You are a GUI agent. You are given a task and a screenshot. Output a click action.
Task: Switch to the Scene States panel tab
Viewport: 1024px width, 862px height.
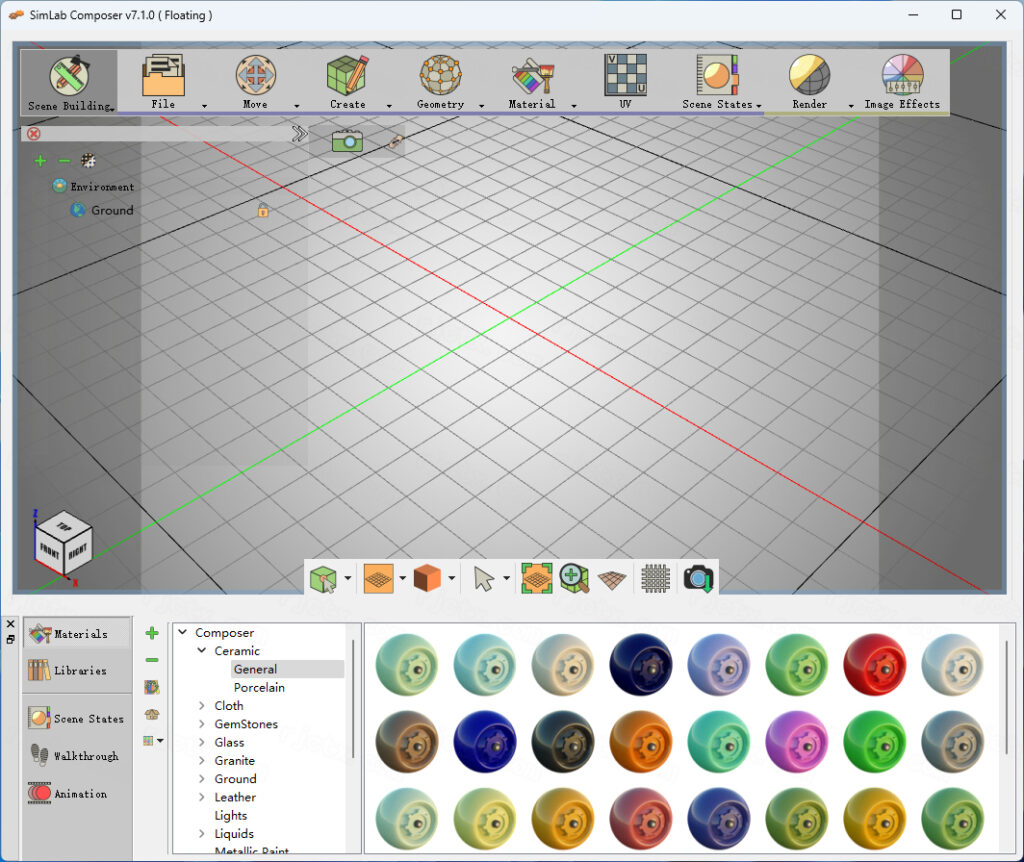coord(77,718)
